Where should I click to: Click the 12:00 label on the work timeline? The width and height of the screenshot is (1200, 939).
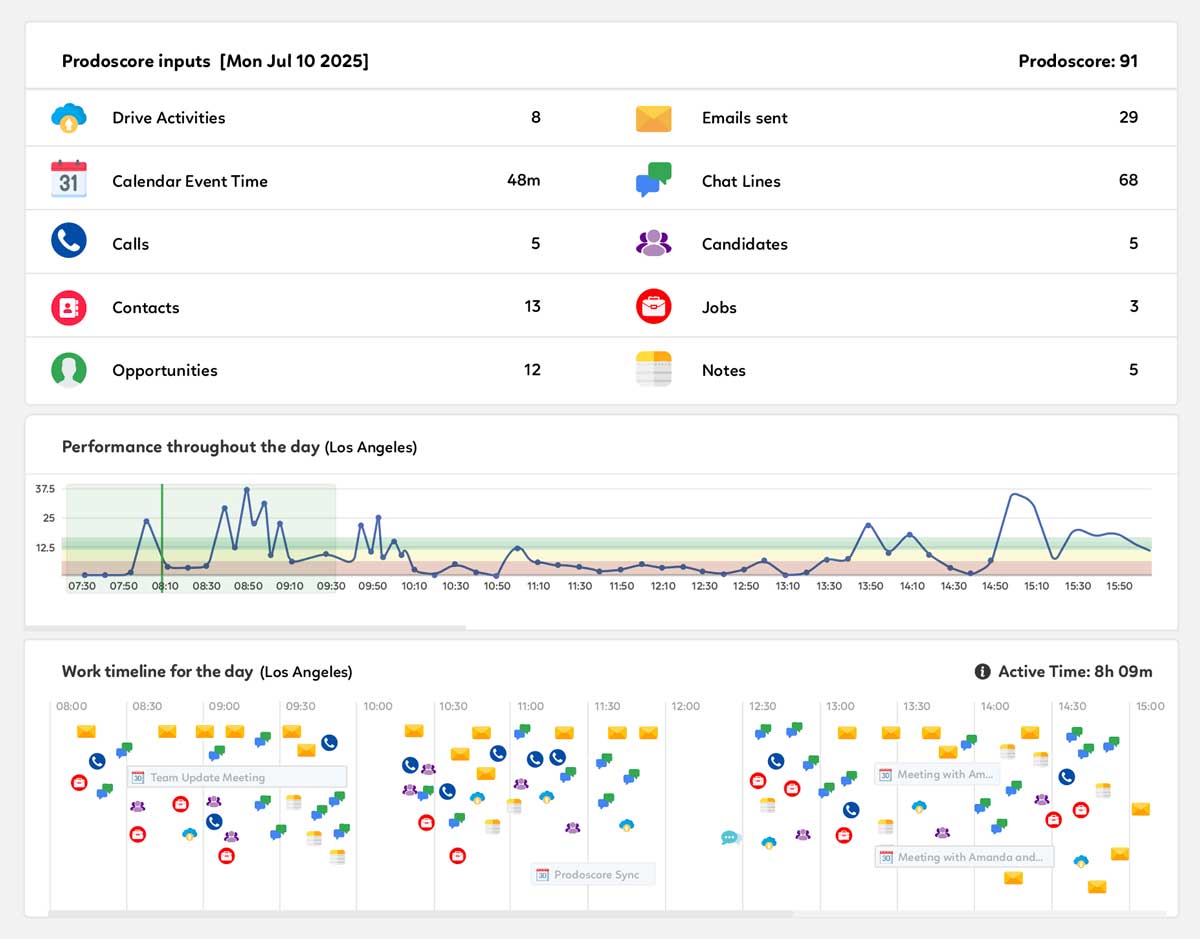point(684,706)
